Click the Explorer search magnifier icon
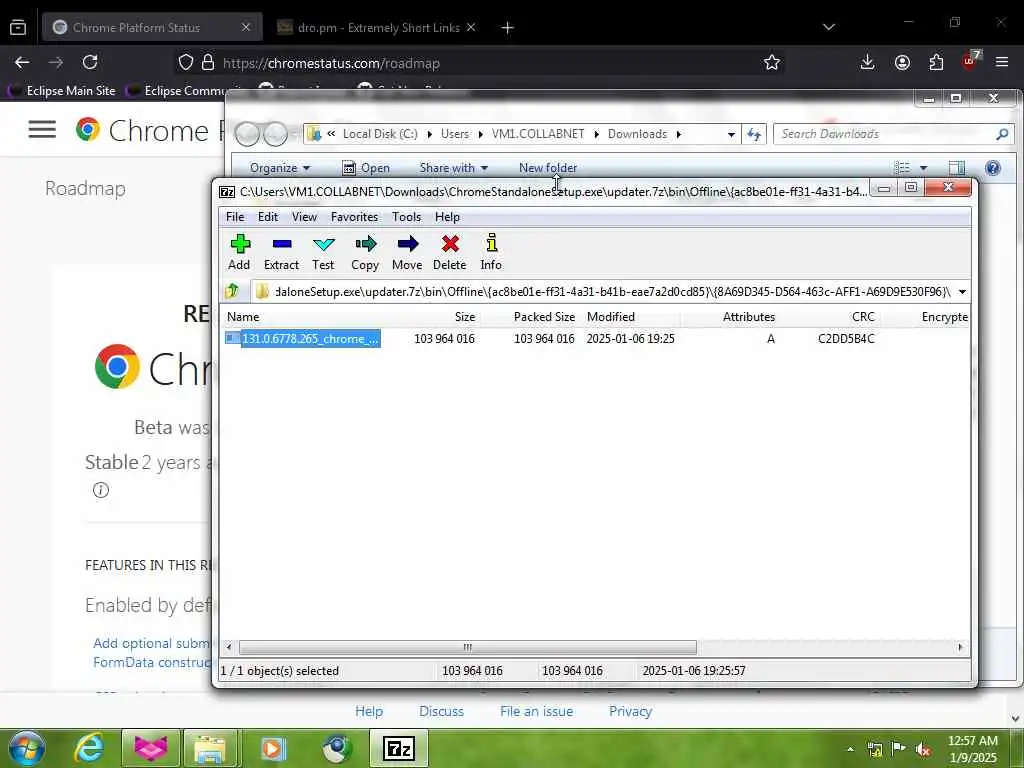This screenshot has width=1024, height=768. click(x=1002, y=134)
